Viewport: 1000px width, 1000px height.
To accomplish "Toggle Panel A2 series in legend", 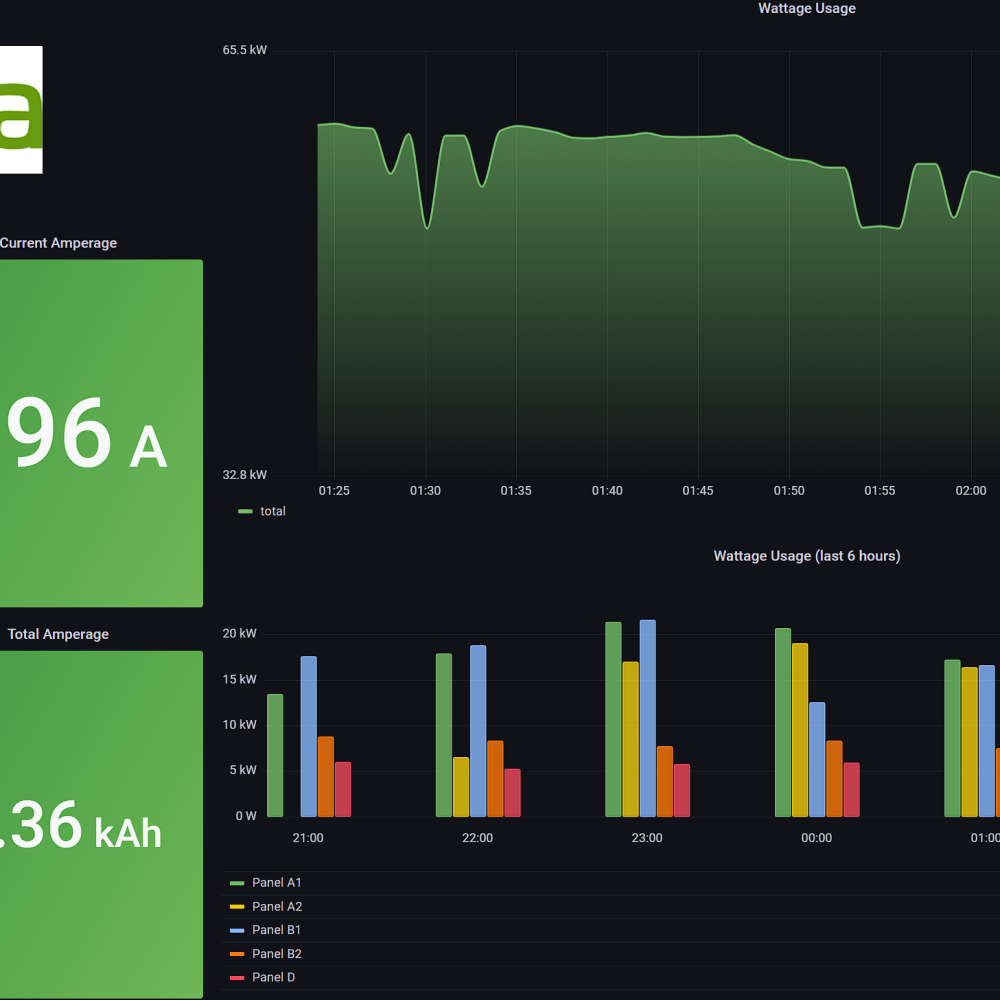I will coord(276,907).
